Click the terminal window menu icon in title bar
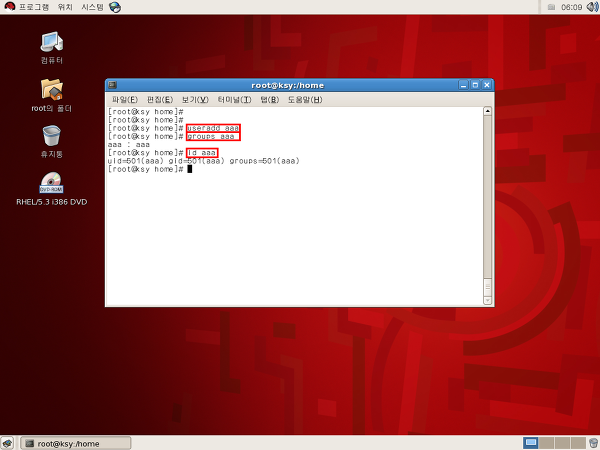 coord(112,85)
